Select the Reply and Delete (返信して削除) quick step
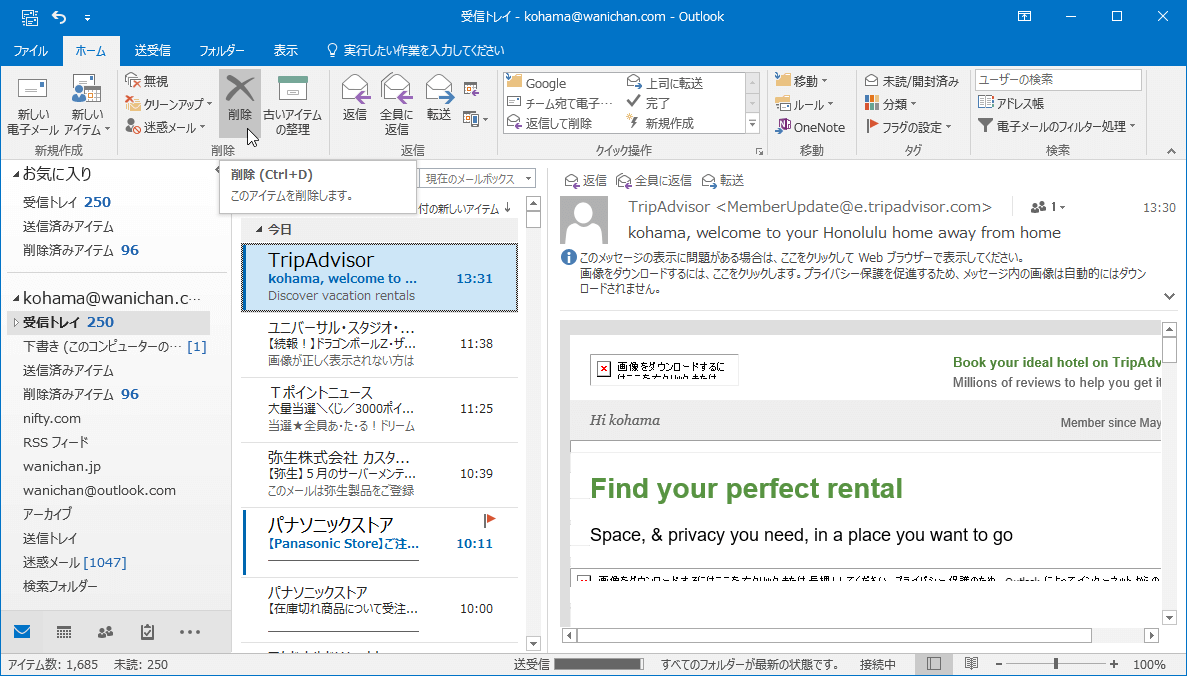 tap(550, 123)
